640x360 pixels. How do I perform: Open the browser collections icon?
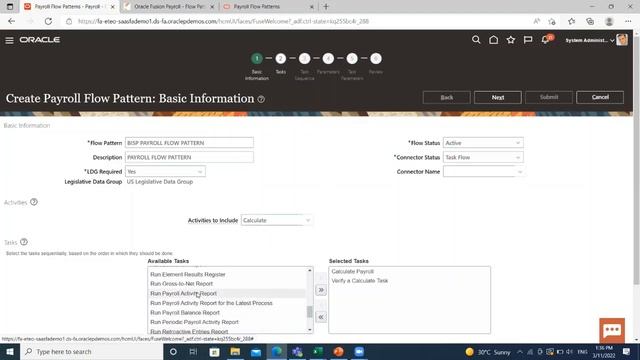click(590, 21)
